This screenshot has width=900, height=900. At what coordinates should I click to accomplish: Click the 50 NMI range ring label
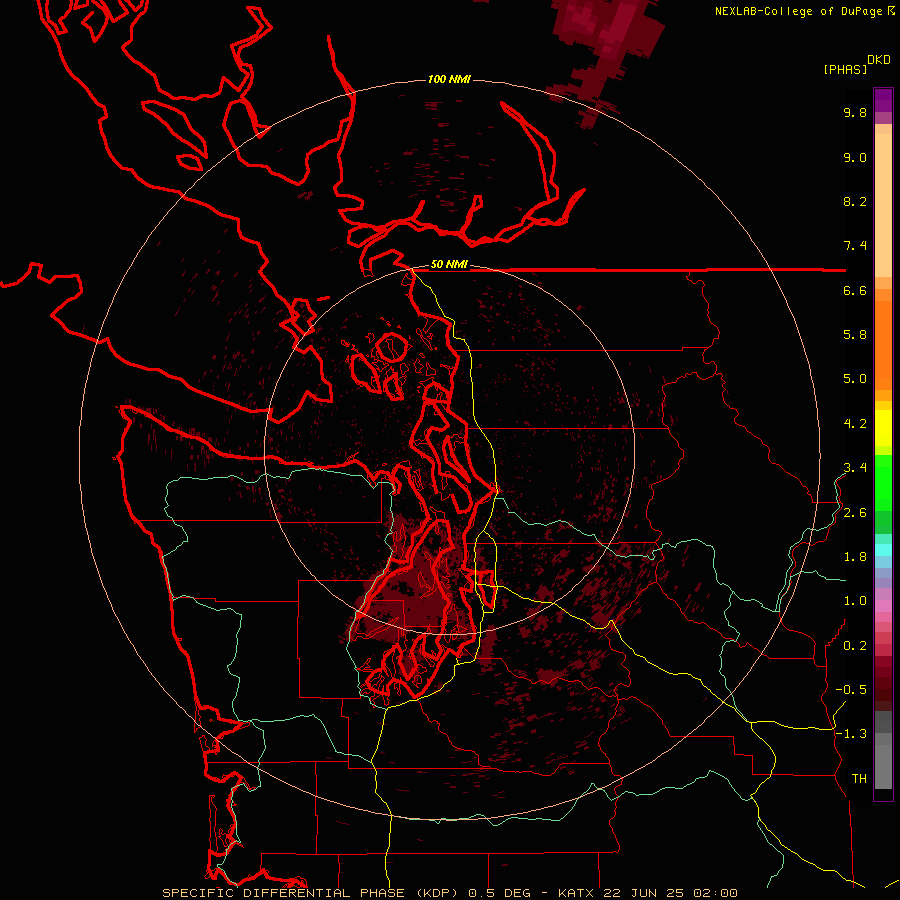tap(449, 265)
